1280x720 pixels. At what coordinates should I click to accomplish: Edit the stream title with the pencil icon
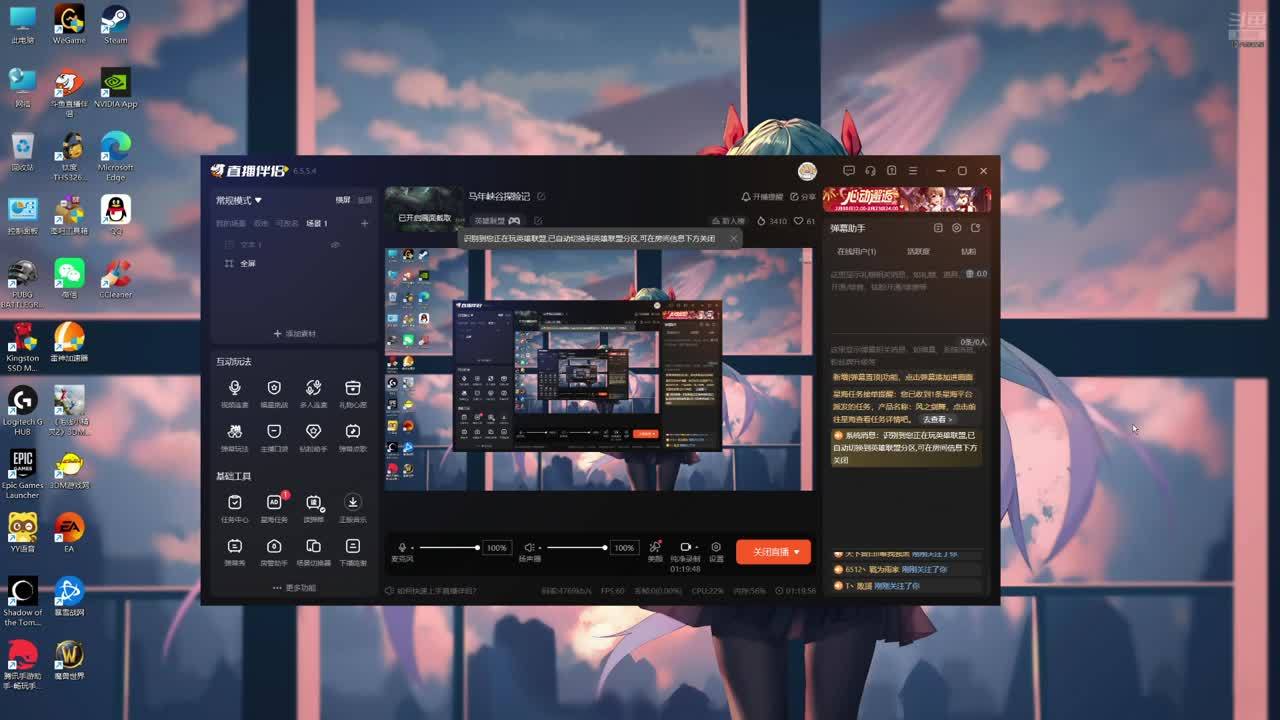click(x=541, y=197)
